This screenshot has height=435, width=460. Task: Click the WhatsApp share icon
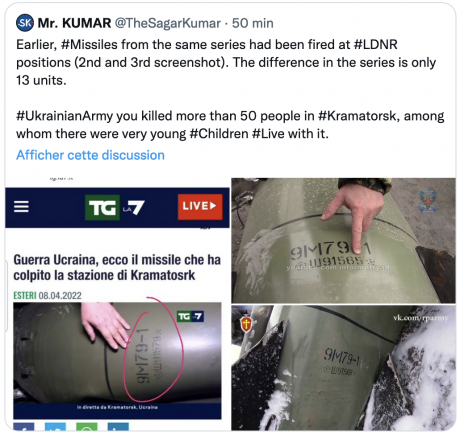pyautogui.click(x=87, y=426)
